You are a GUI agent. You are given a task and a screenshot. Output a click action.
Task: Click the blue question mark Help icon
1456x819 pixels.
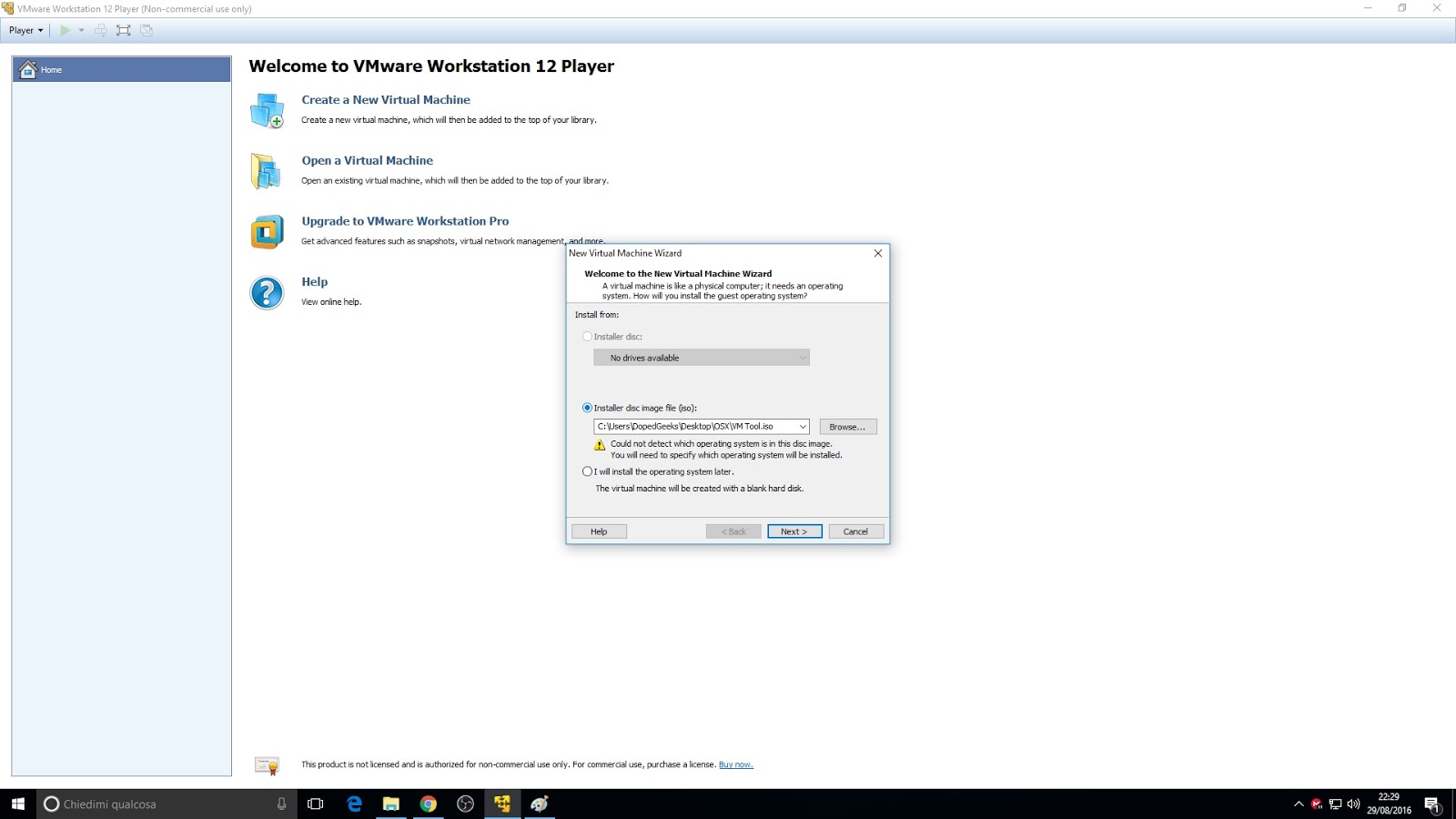(267, 293)
